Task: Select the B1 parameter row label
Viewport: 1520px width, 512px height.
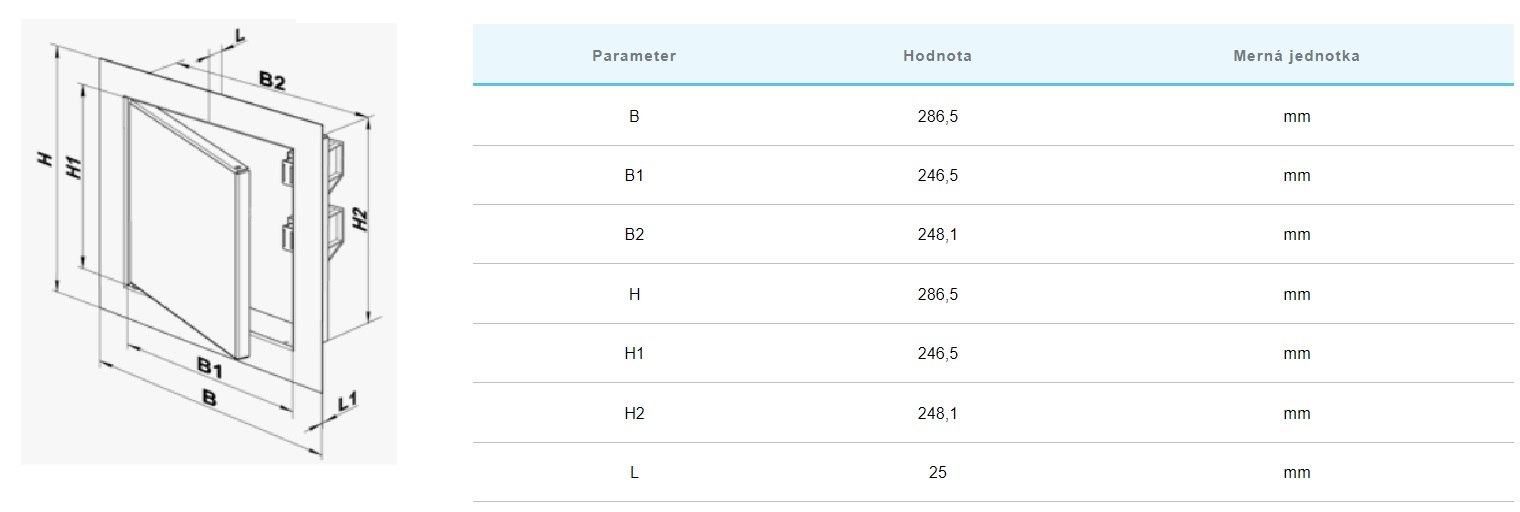Action: [x=634, y=176]
